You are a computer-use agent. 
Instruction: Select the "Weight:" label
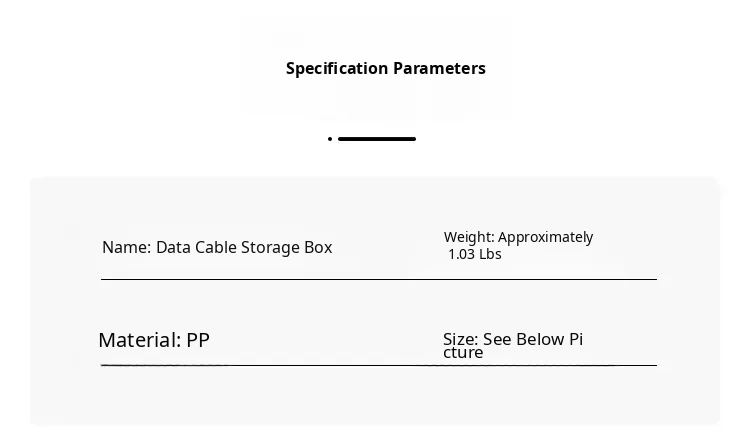469,237
